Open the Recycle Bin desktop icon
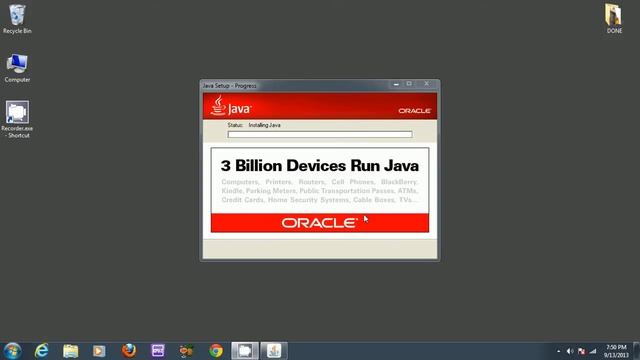 tap(17, 19)
